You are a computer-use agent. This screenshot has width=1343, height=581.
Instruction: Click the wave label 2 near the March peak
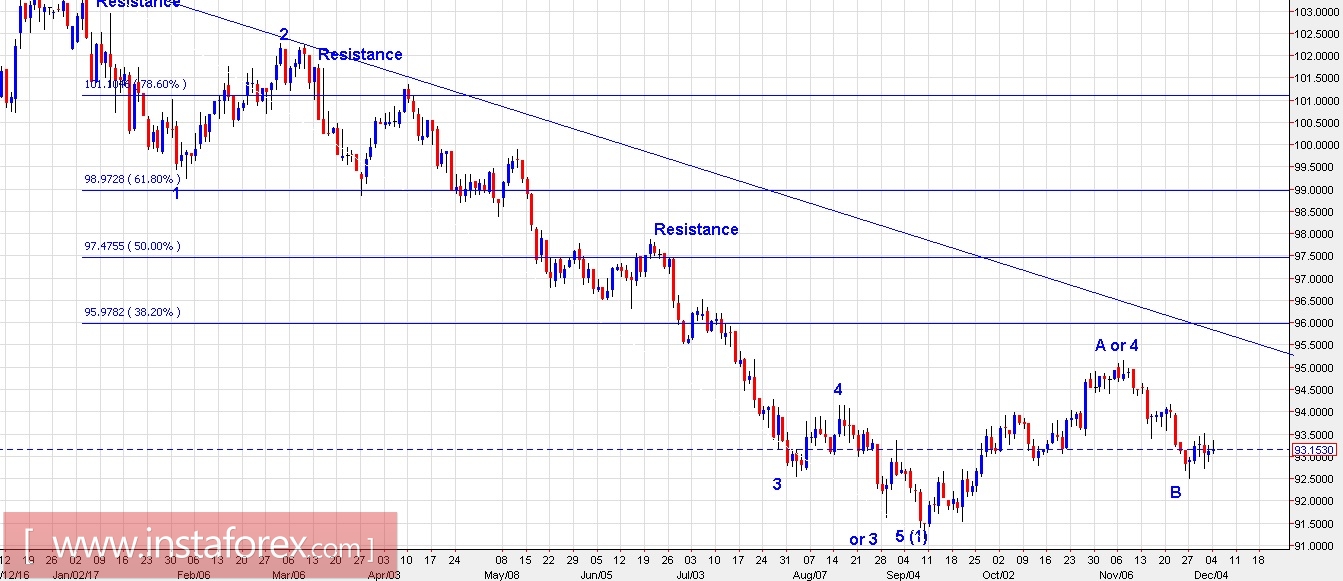click(284, 34)
